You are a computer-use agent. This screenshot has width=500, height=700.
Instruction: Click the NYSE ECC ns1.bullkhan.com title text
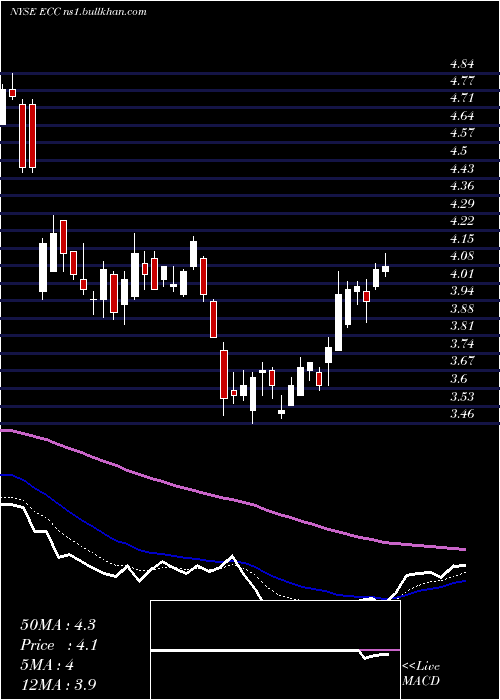pyautogui.click(x=79, y=12)
